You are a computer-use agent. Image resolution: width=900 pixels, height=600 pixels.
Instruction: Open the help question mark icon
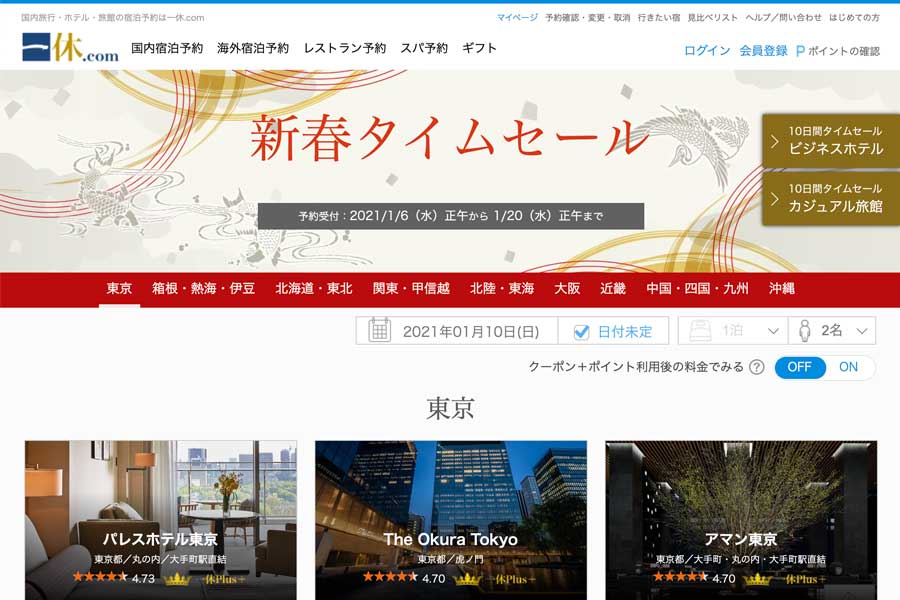[x=757, y=367]
